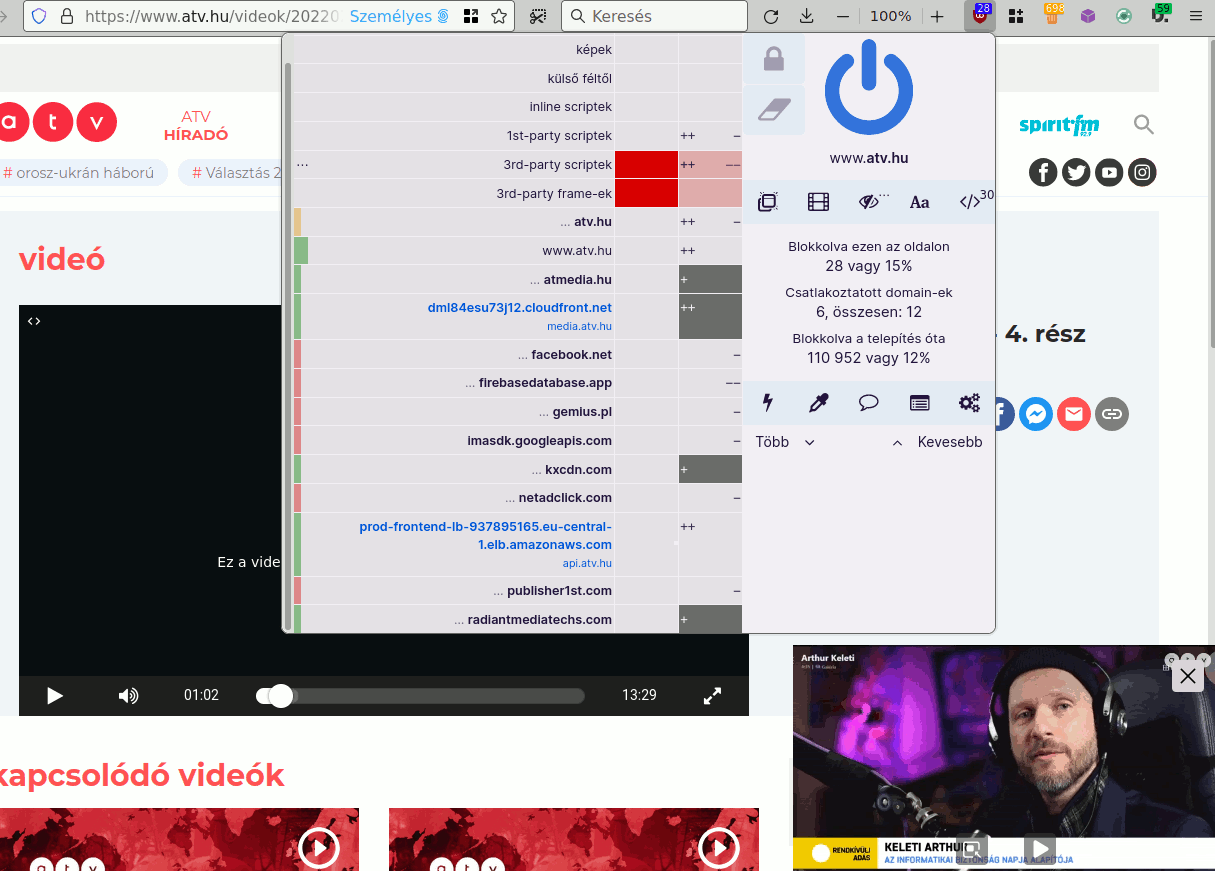Open the uBlock logger icon

[919, 402]
